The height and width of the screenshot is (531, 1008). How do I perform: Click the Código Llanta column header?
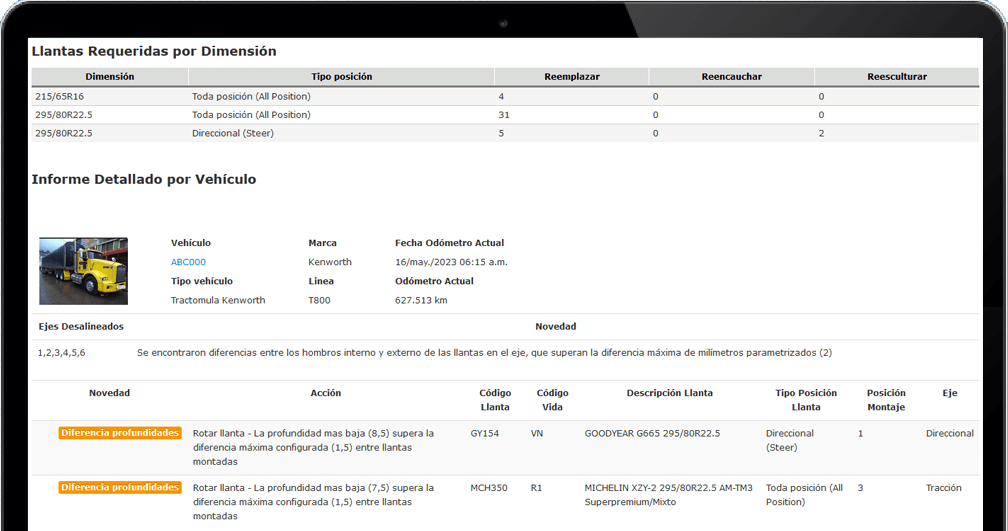pyautogui.click(x=495, y=400)
